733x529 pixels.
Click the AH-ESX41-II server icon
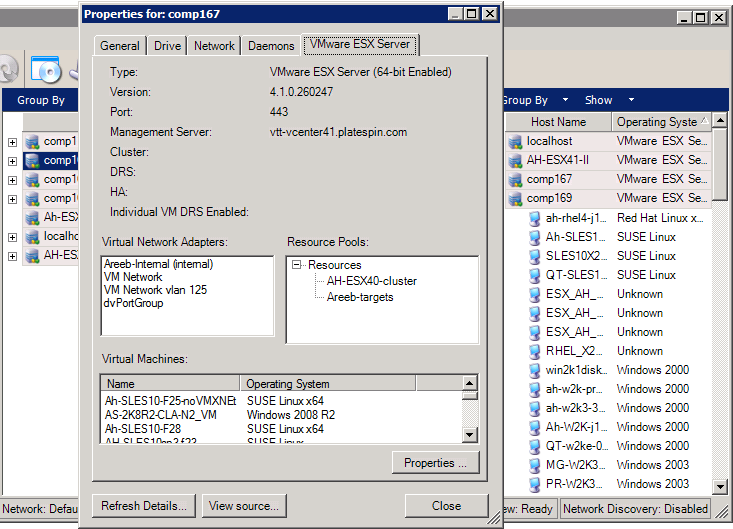click(516, 160)
